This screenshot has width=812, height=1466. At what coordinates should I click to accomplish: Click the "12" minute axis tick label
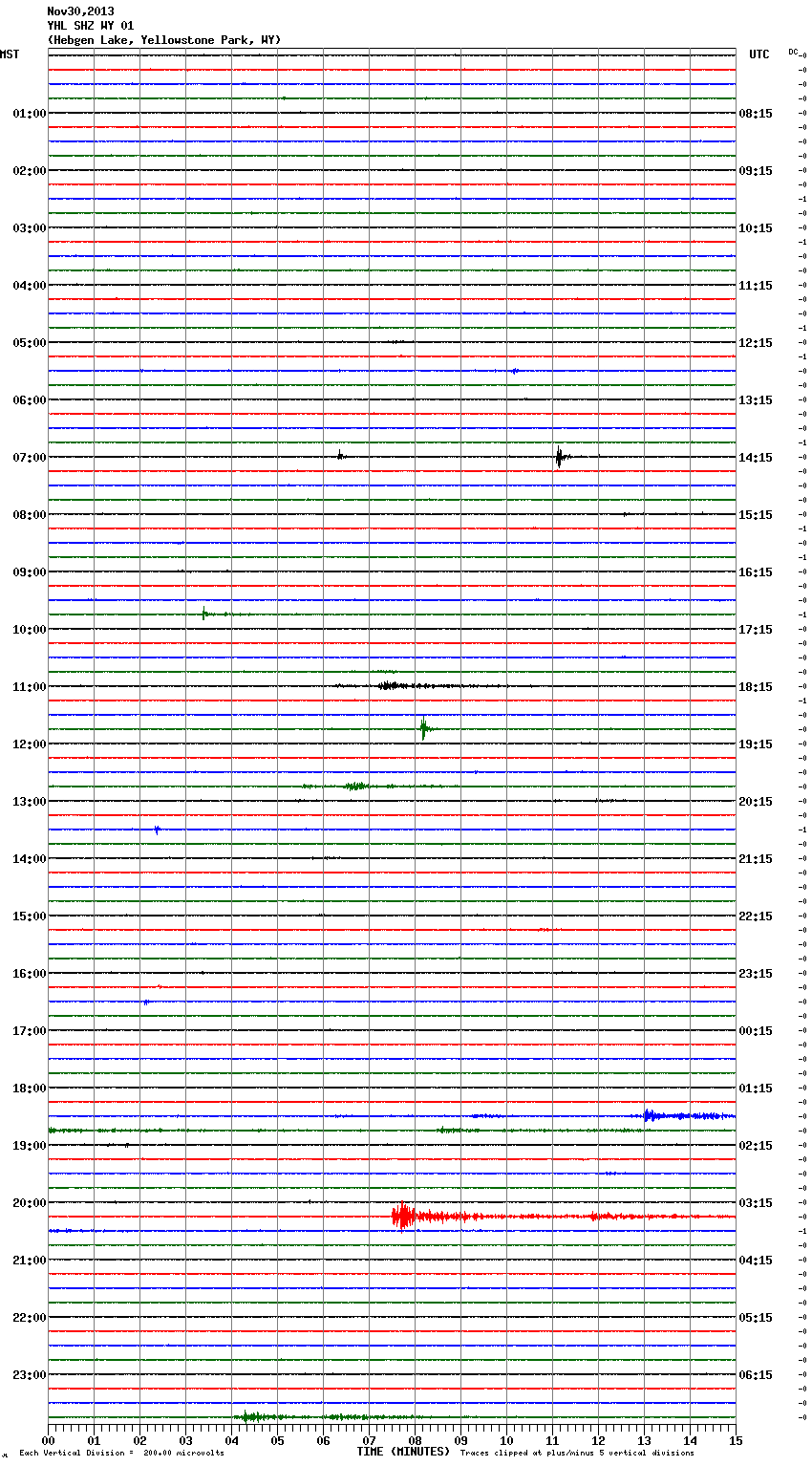pos(598,1439)
